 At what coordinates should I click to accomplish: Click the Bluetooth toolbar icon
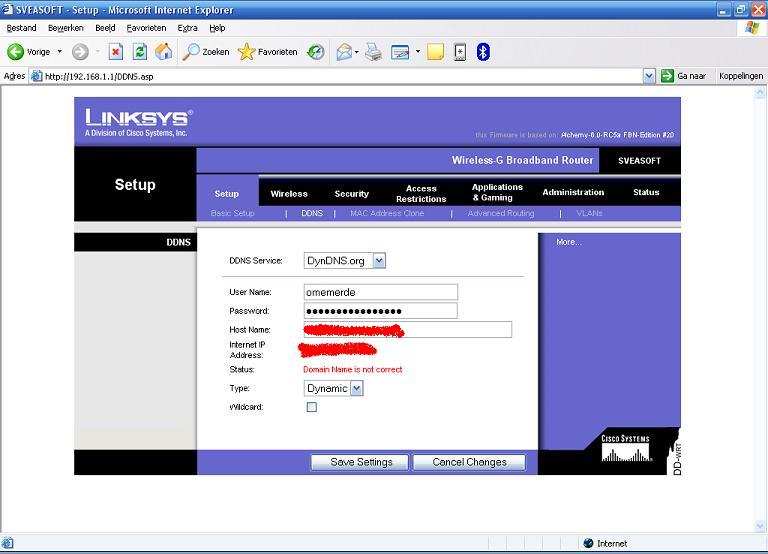pyautogui.click(x=483, y=52)
